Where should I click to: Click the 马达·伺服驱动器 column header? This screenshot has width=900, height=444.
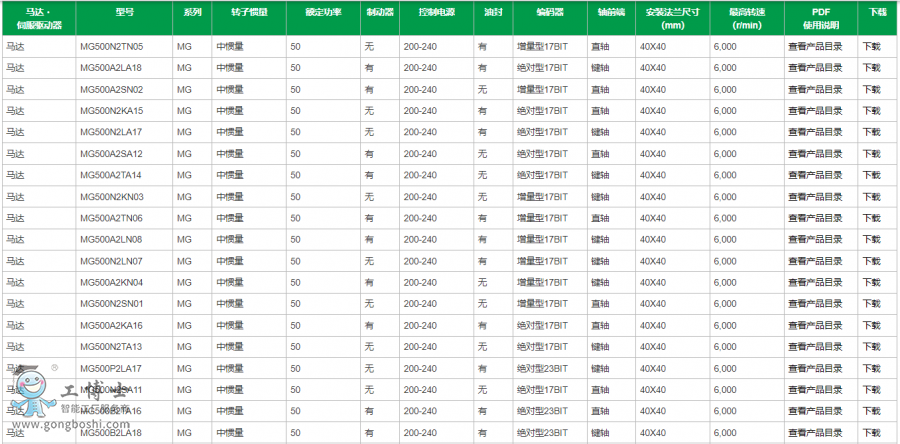(38, 18)
